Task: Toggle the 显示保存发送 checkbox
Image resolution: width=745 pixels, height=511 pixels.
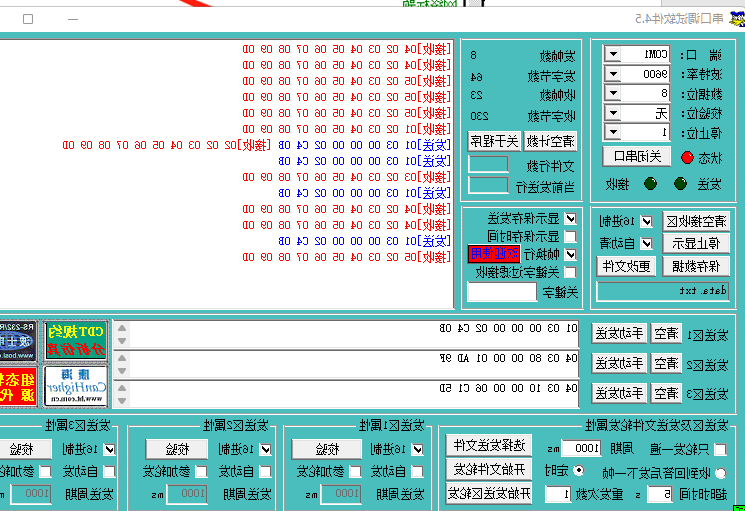Action: pyautogui.click(x=571, y=218)
